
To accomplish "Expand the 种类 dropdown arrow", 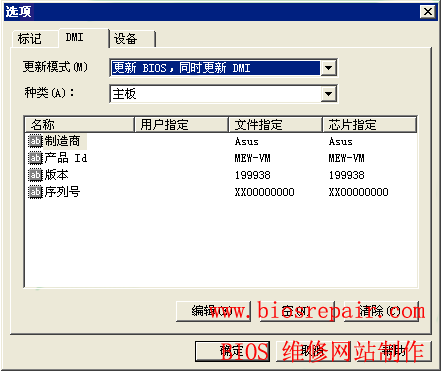I will tap(328, 94).
